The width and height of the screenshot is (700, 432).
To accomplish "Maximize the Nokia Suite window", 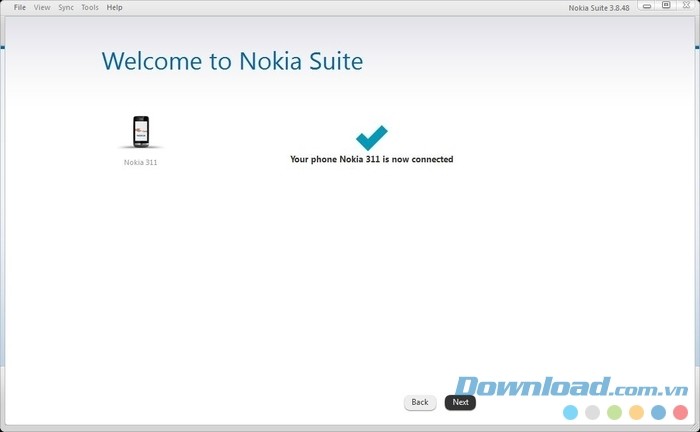I will click(666, 5).
